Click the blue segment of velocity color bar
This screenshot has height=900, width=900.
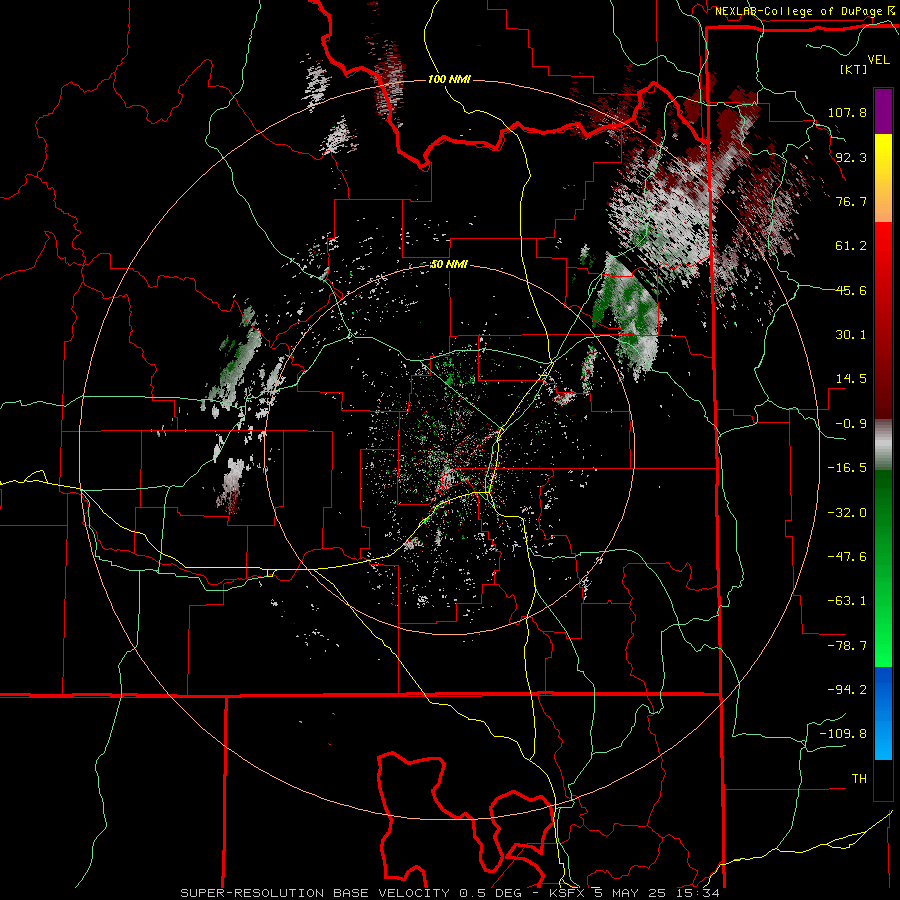click(883, 713)
